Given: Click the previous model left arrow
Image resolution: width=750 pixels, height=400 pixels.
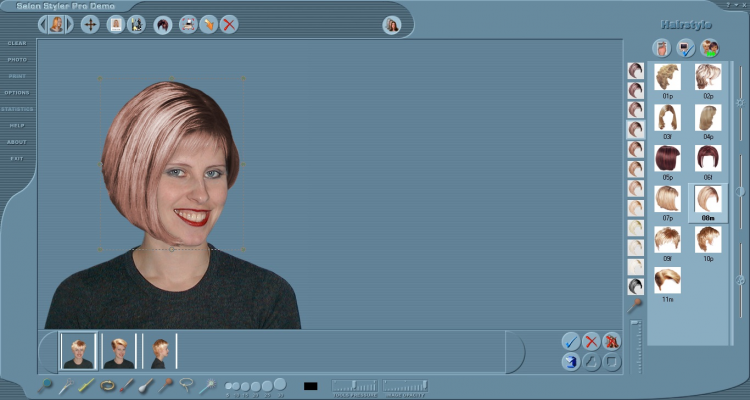Looking at the screenshot, I should point(43,24).
